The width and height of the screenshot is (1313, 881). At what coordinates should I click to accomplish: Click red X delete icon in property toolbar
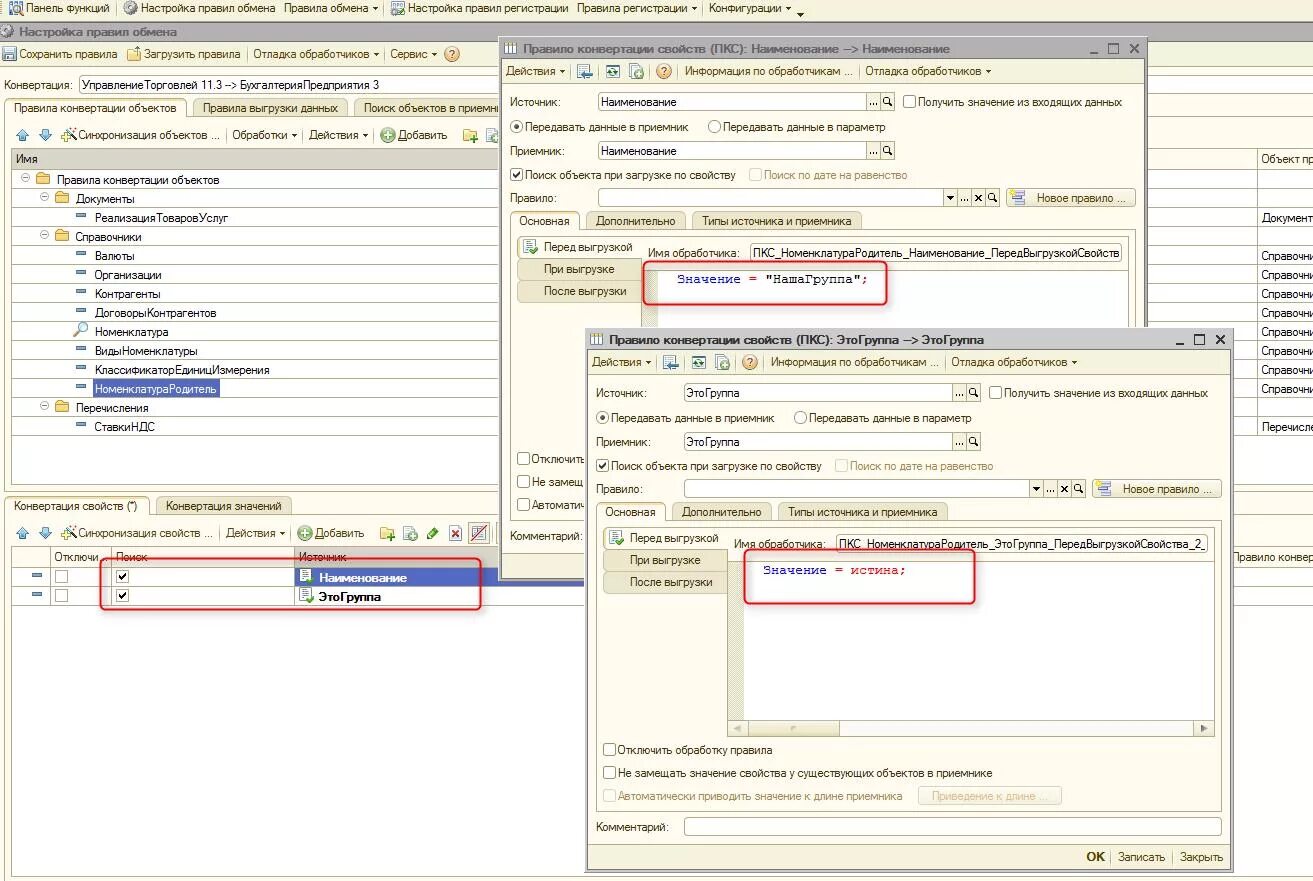[x=456, y=533]
